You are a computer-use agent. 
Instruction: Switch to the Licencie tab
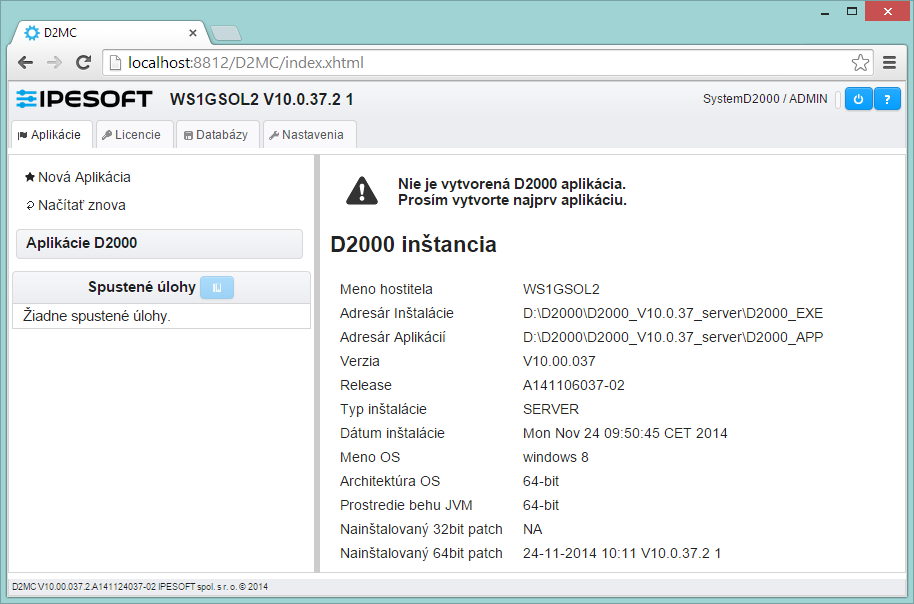point(132,135)
